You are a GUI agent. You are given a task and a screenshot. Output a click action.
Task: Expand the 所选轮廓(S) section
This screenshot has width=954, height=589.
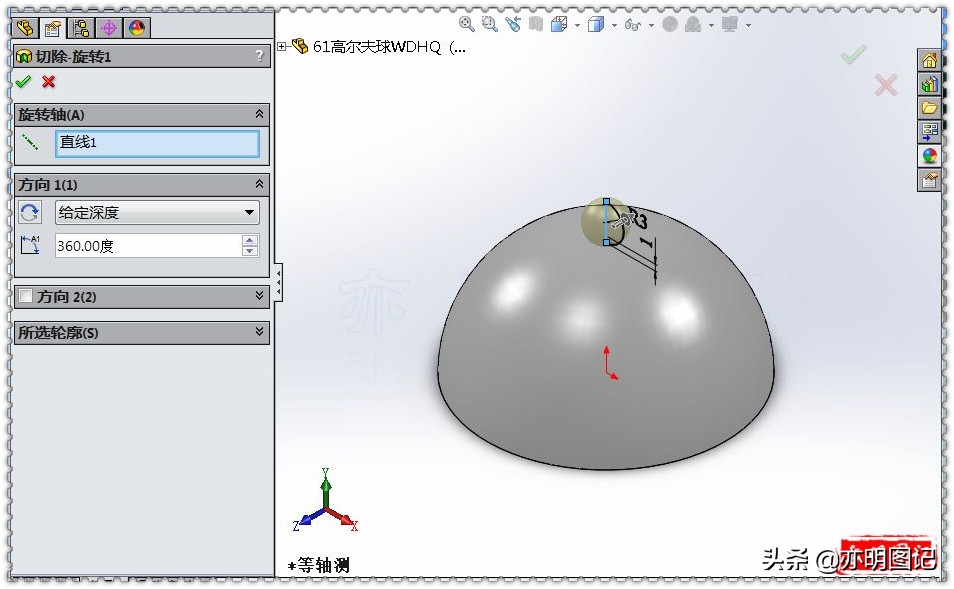pos(258,332)
